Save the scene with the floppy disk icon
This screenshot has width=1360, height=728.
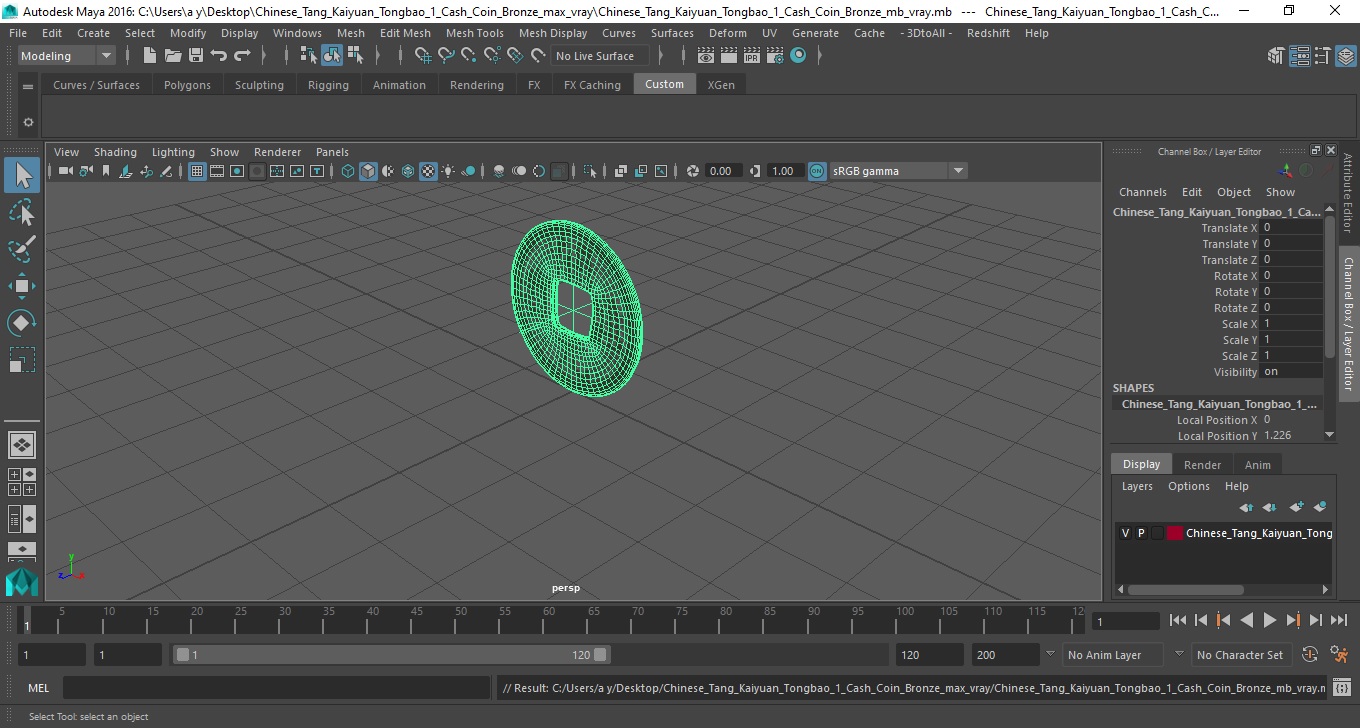tap(196, 56)
